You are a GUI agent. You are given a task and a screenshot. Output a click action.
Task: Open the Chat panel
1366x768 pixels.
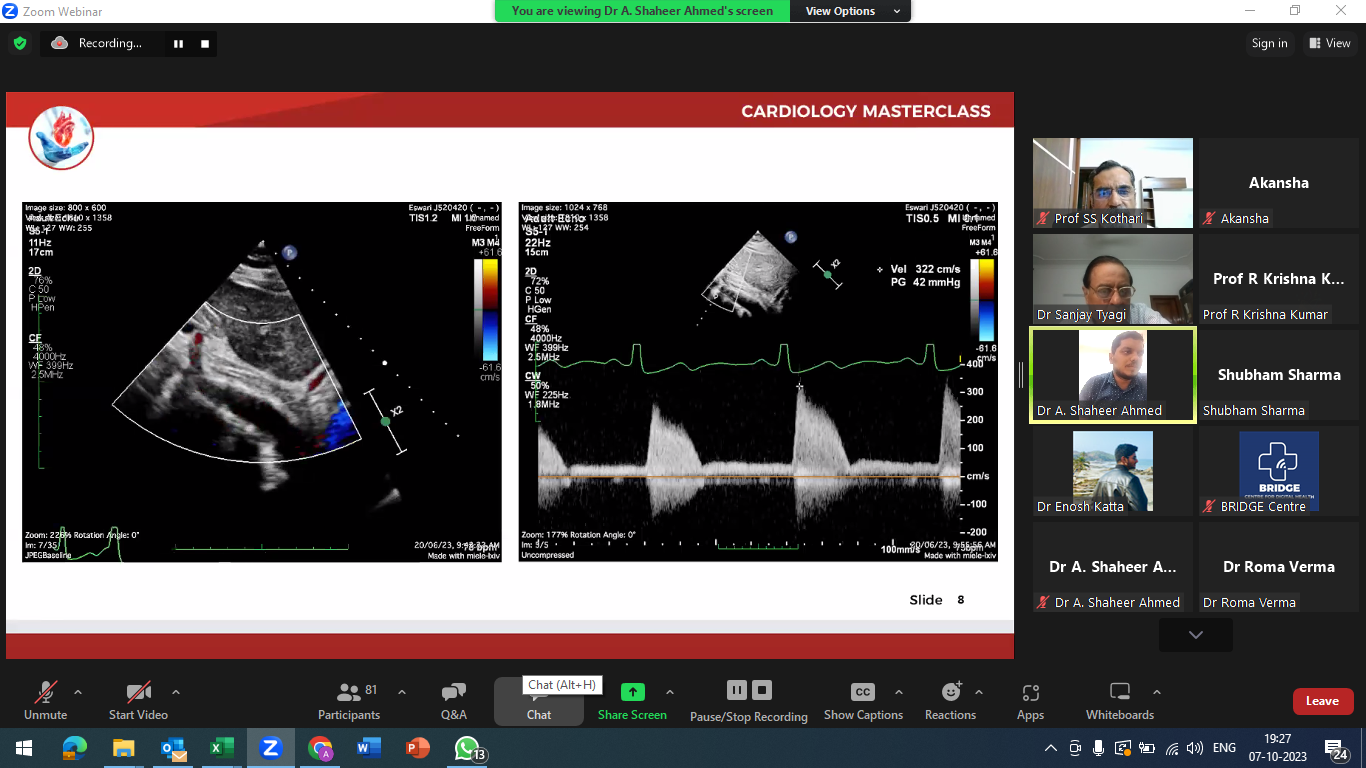pyautogui.click(x=538, y=700)
